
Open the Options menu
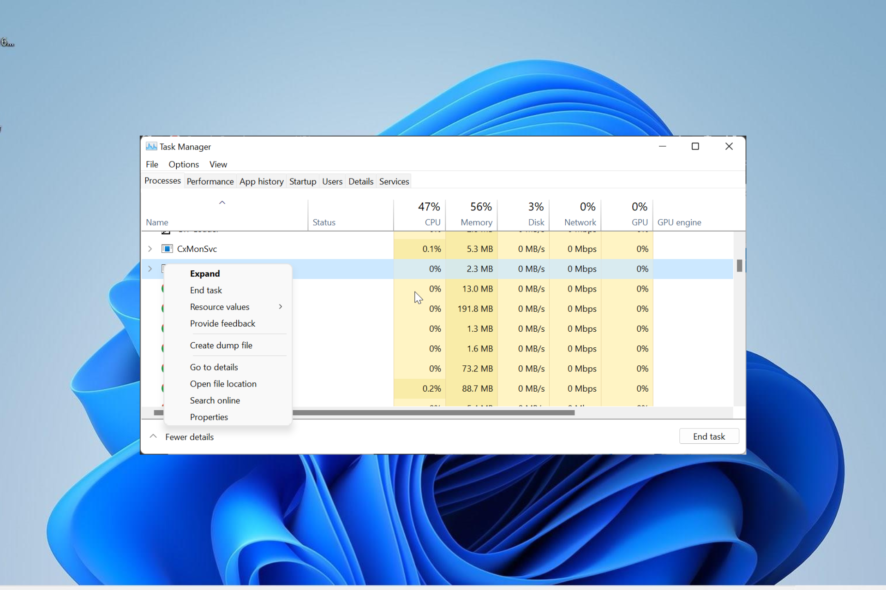(183, 164)
